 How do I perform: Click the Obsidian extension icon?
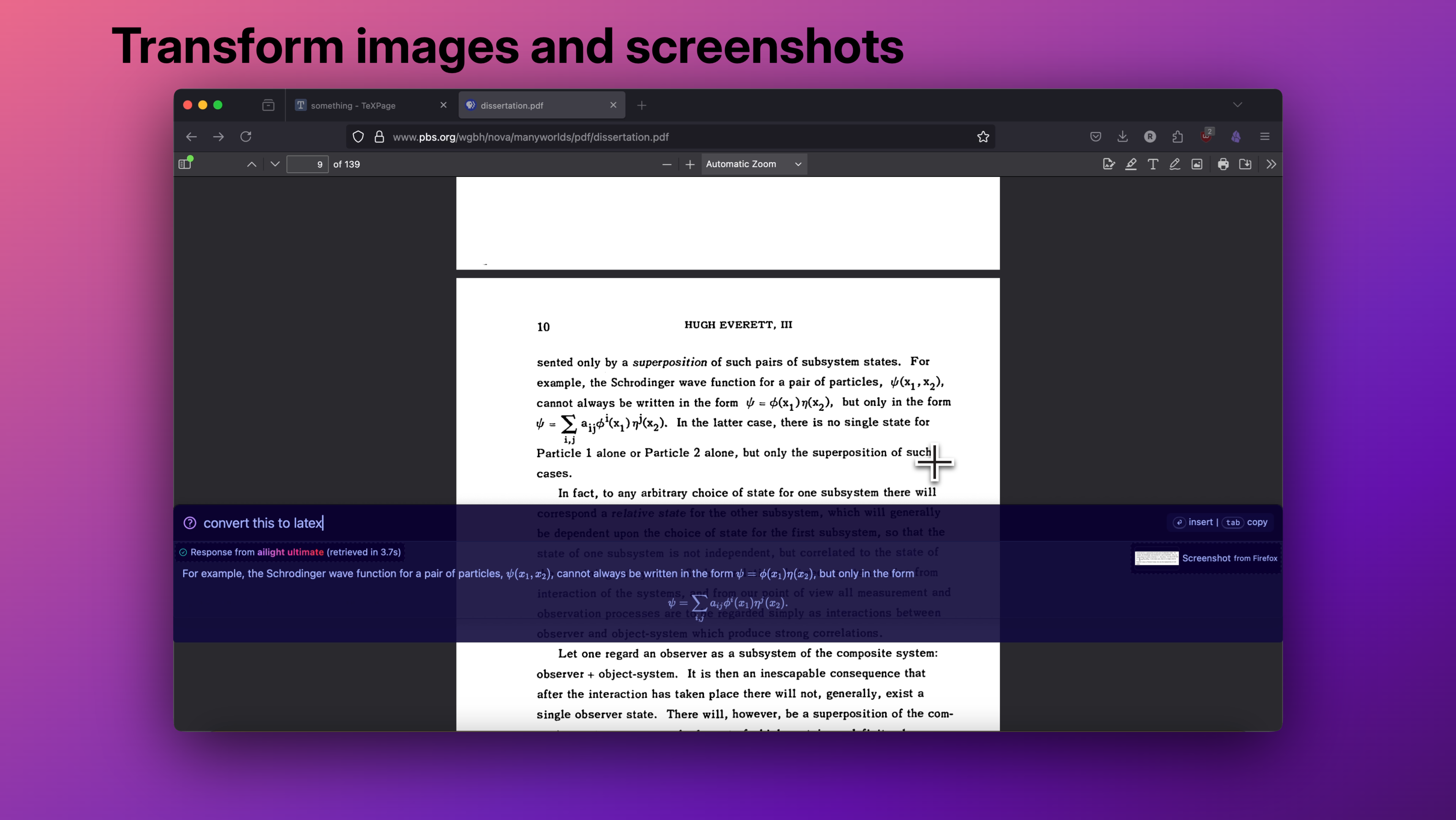click(x=1236, y=137)
